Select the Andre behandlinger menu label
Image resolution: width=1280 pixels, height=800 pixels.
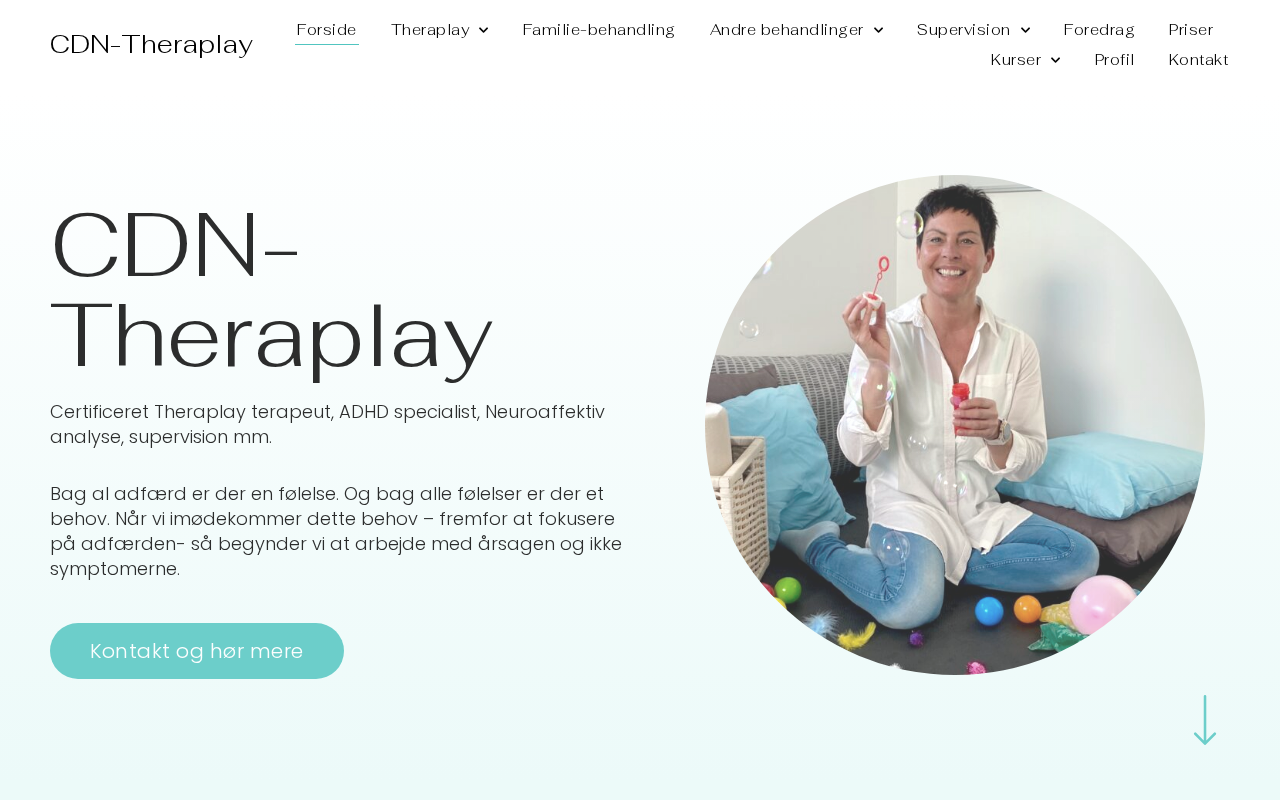tap(787, 30)
